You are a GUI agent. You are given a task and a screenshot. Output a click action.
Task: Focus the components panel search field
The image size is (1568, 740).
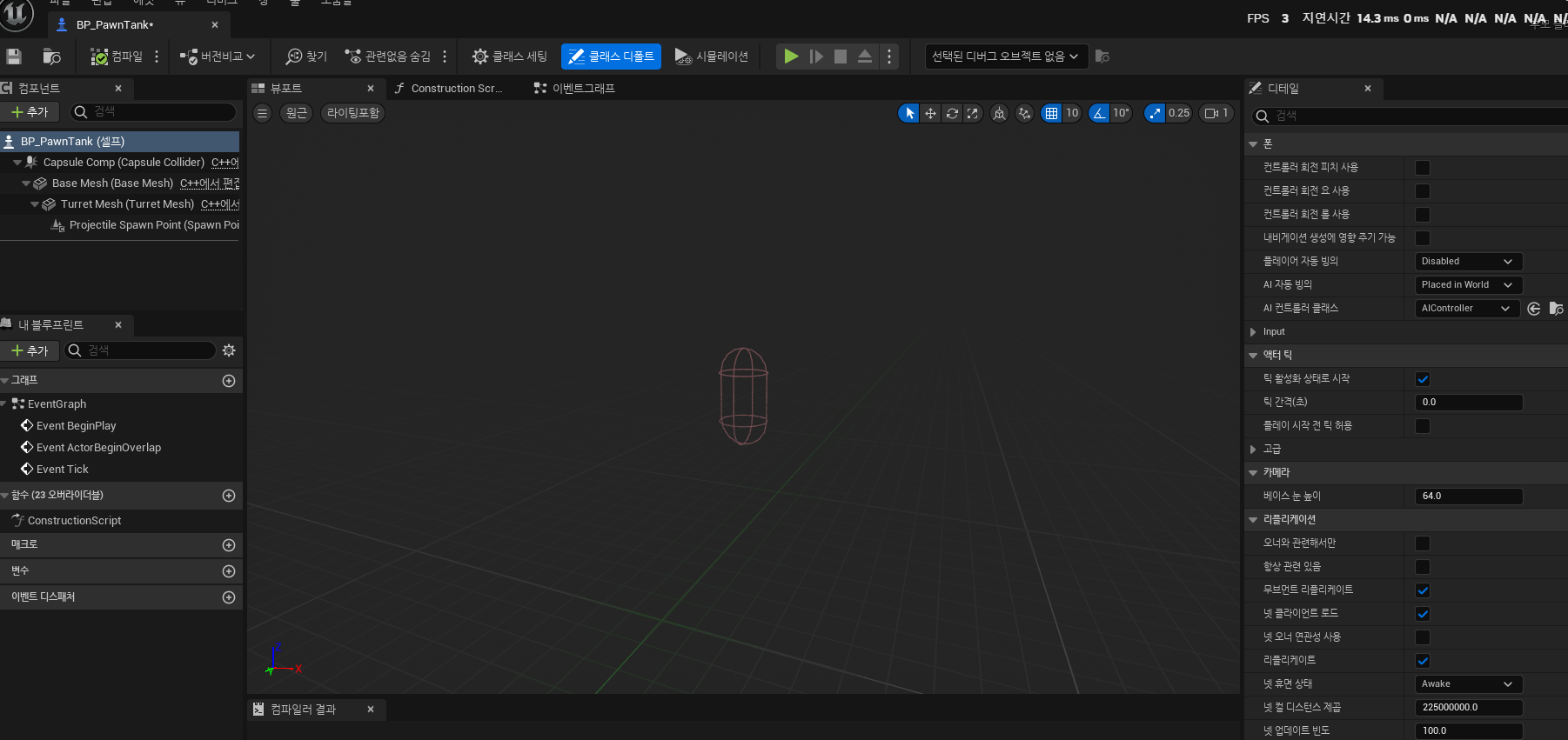pyautogui.click(x=153, y=112)
